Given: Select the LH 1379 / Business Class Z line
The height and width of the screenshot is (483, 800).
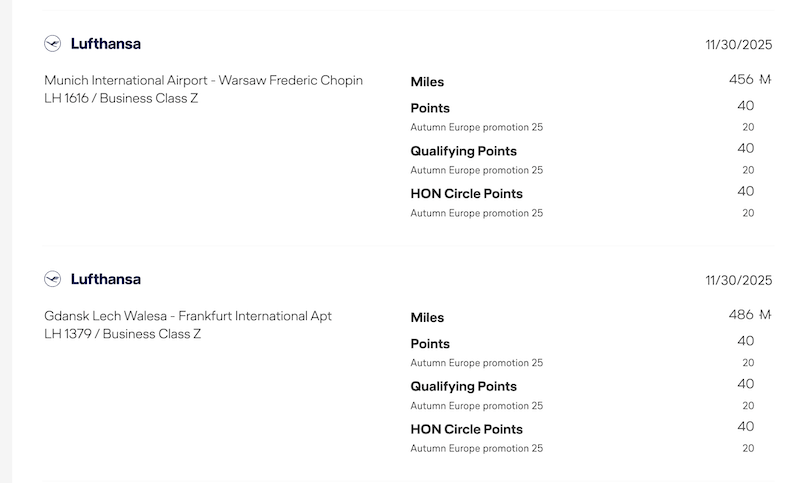Looking at the screenshot, I should point(122,334).
